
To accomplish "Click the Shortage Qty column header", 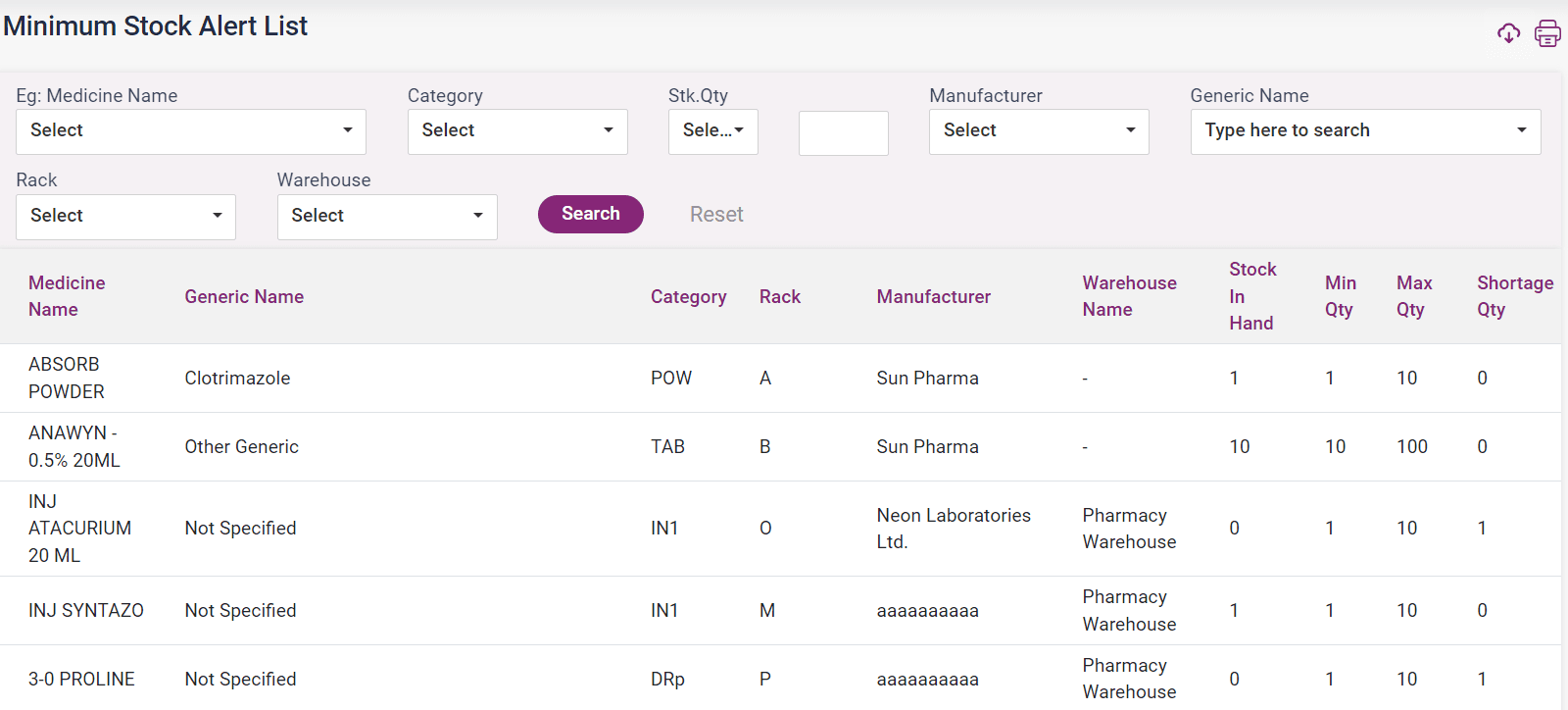I will pyautogui.click(x=1514, y=296).
